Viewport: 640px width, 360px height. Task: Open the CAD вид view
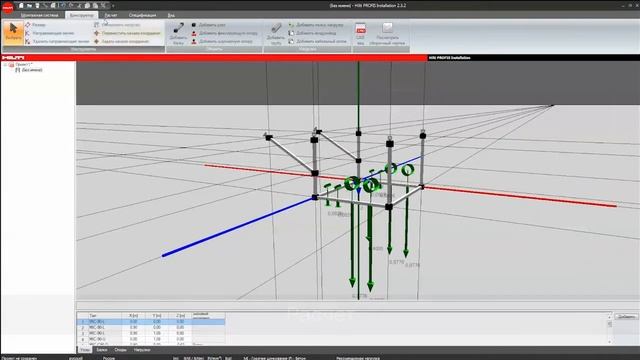click(360, 33)
